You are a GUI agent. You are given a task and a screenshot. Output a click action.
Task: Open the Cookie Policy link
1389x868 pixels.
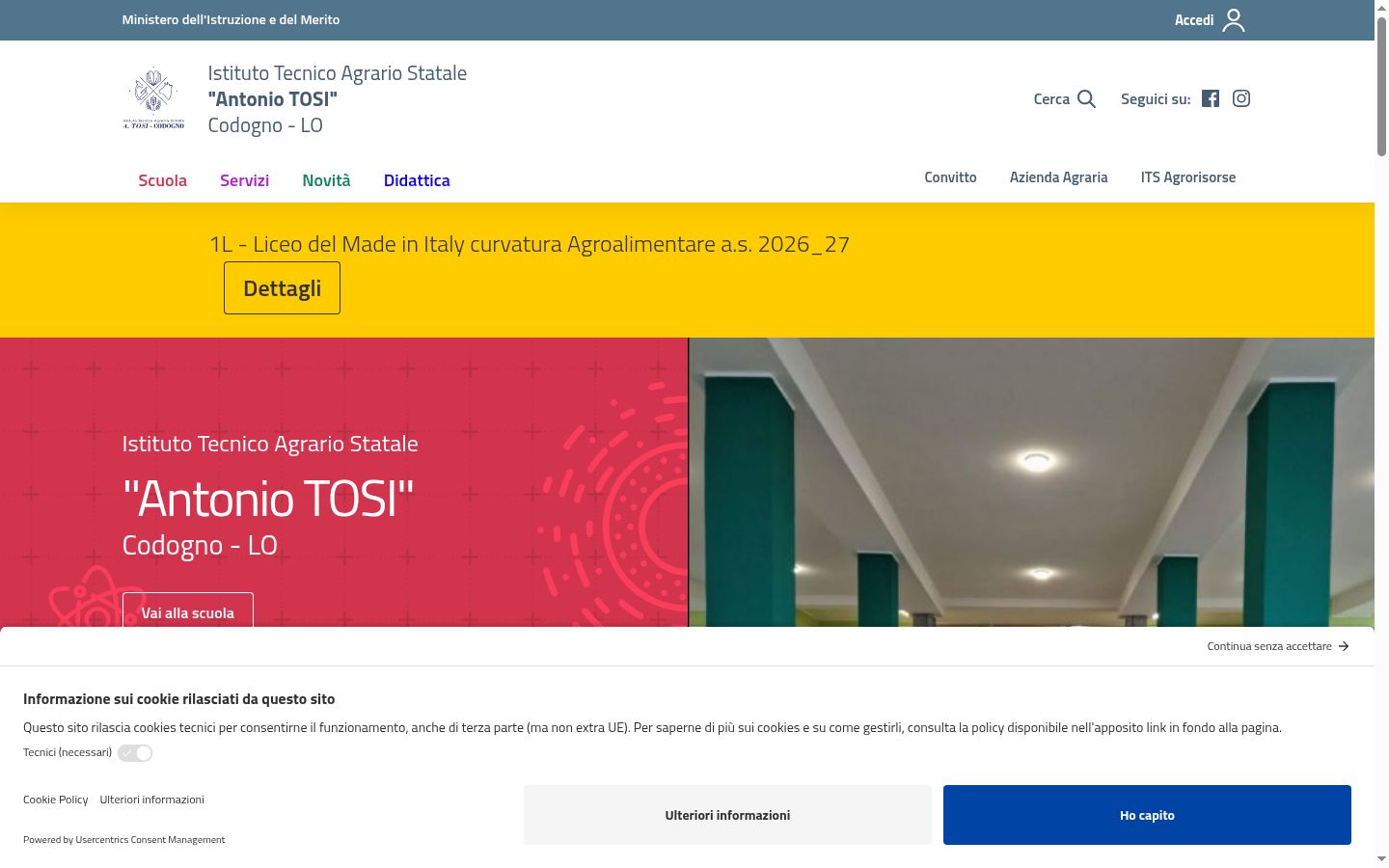(55, 800)
